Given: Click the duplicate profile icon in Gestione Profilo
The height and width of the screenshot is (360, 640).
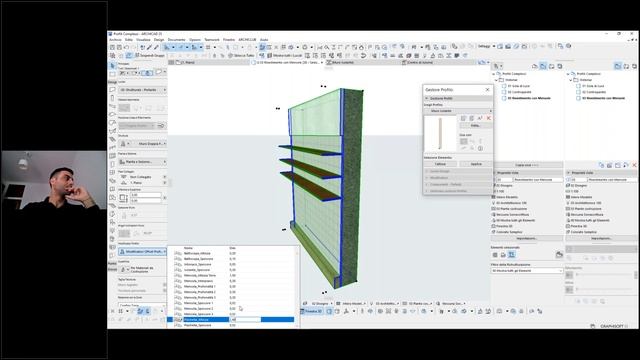Looking at the screenshot, I should [471, 118].
